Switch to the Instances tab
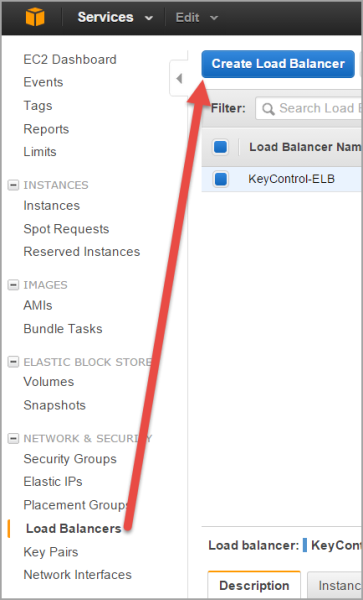This screenshot has height=600, width=363. [x=335, y=585]
